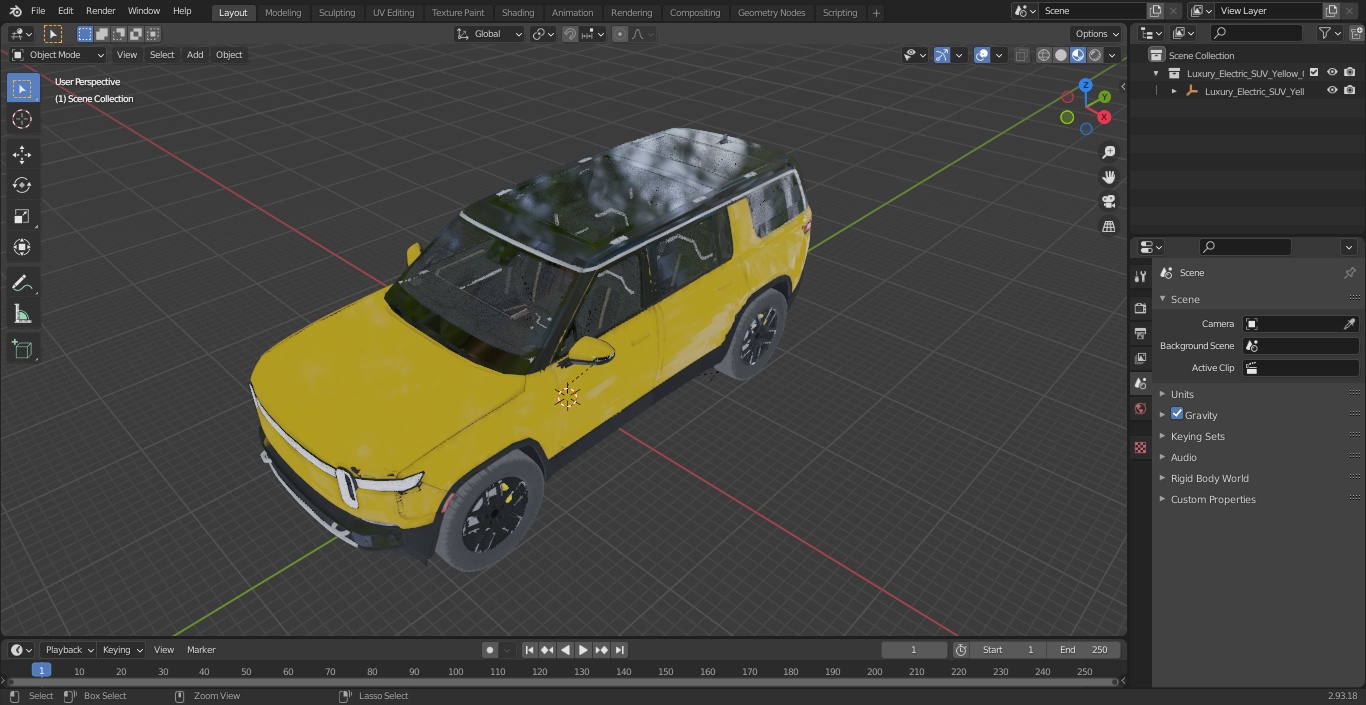Activate the Move tool
This screenshot has width=1366, height=705.
[22, 154]
